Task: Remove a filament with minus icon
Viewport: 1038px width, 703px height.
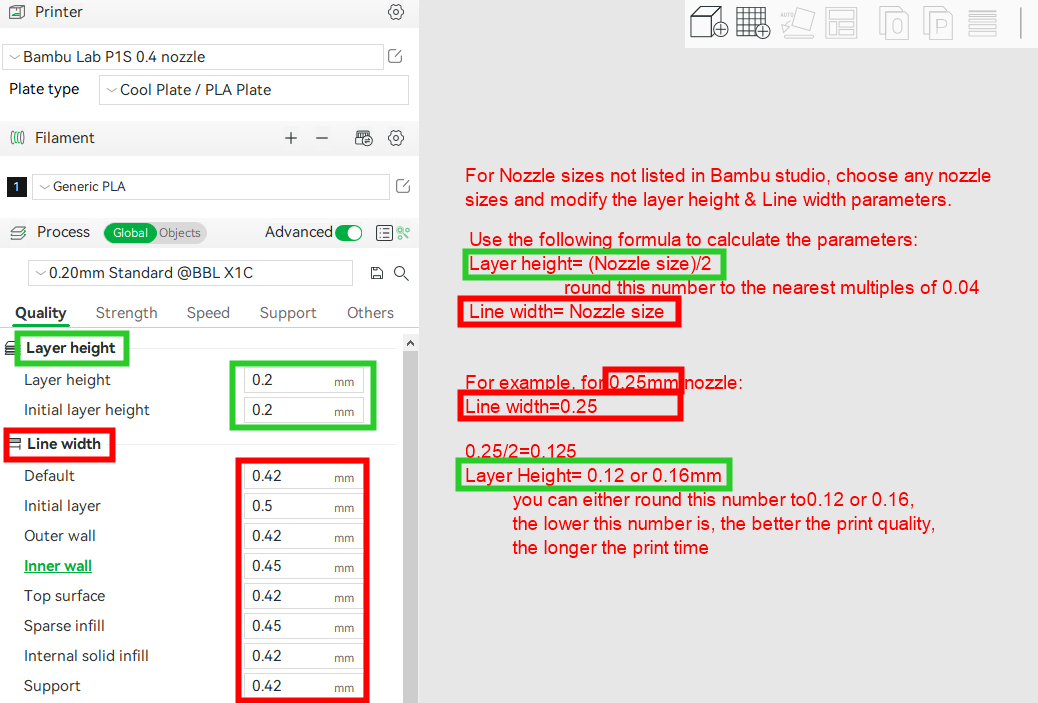Action: pyautogui.click(x=322, y=138)
